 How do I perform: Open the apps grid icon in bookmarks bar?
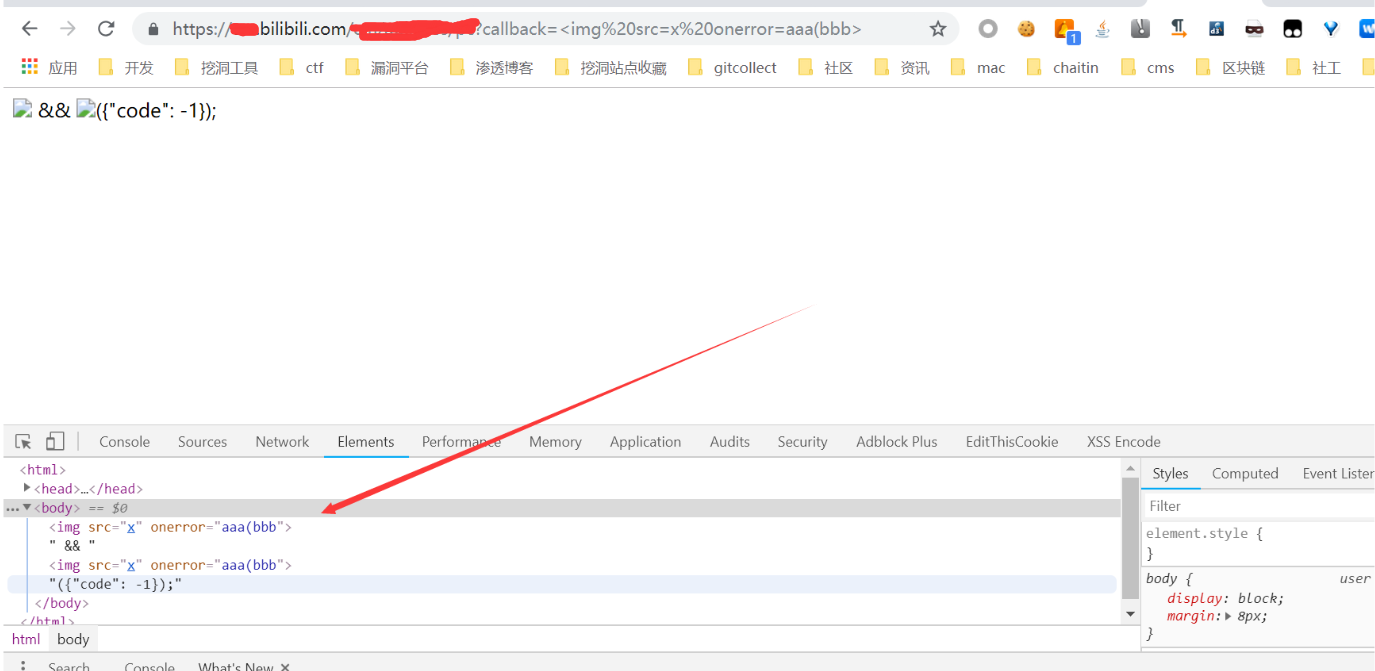[30, 67]
